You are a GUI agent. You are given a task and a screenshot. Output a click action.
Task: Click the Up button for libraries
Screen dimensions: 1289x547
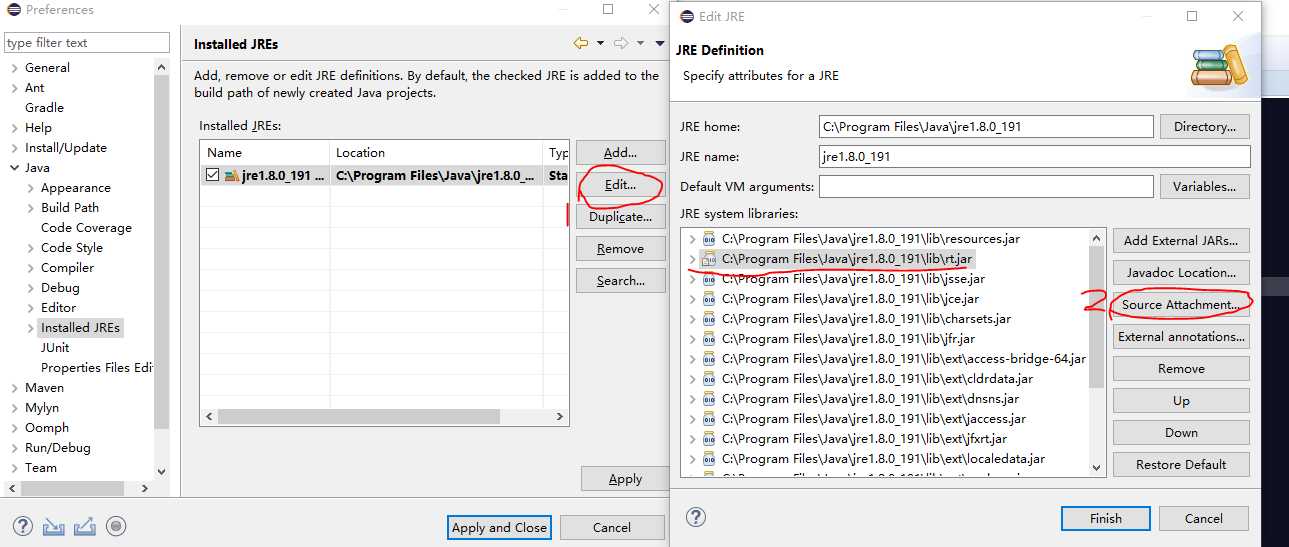point(1181,400)
